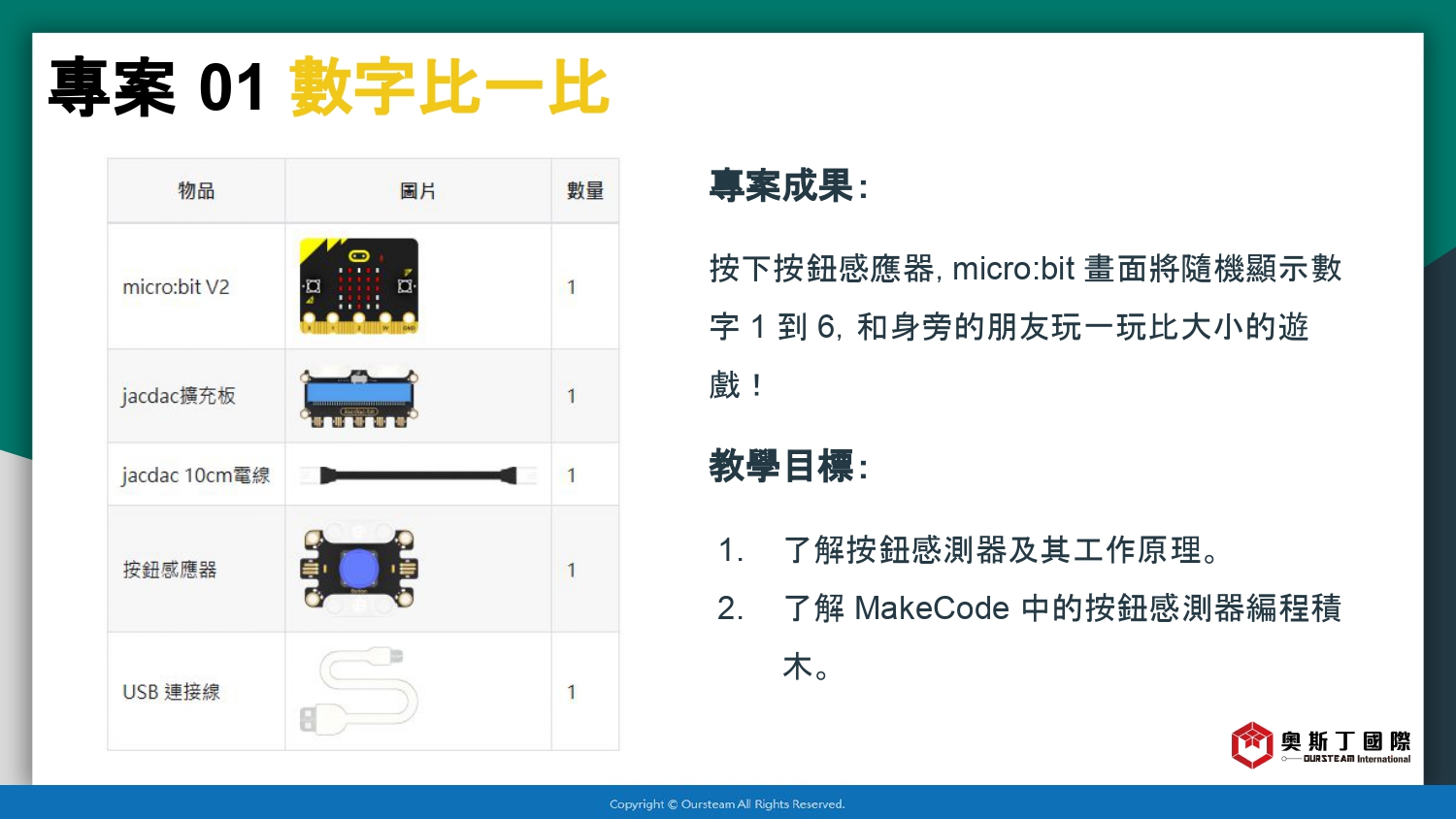Click the 'OURSTEAM International' text
This screenshot has width=1456, height=819.
1356,759
